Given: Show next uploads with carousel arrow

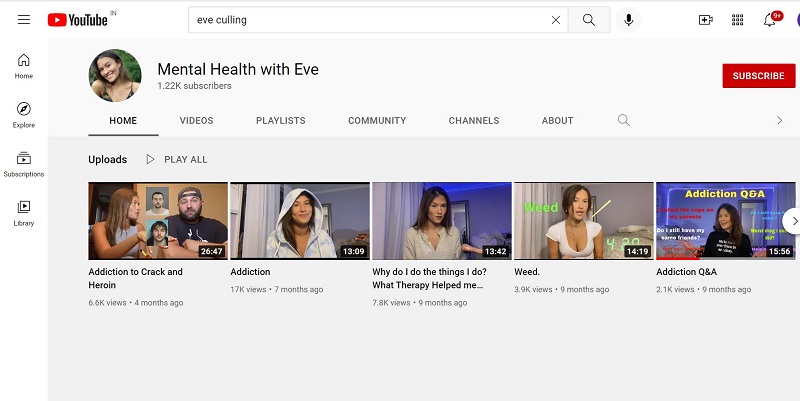Looking at the screenshot, I should tap(793, 221).
